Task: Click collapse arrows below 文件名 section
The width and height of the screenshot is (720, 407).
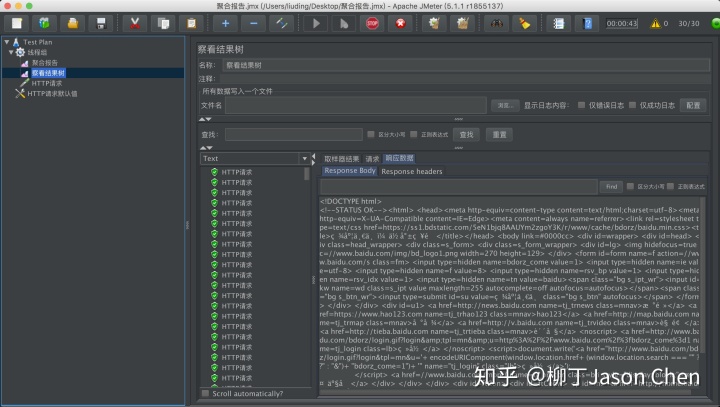Action: coord(205,119)
